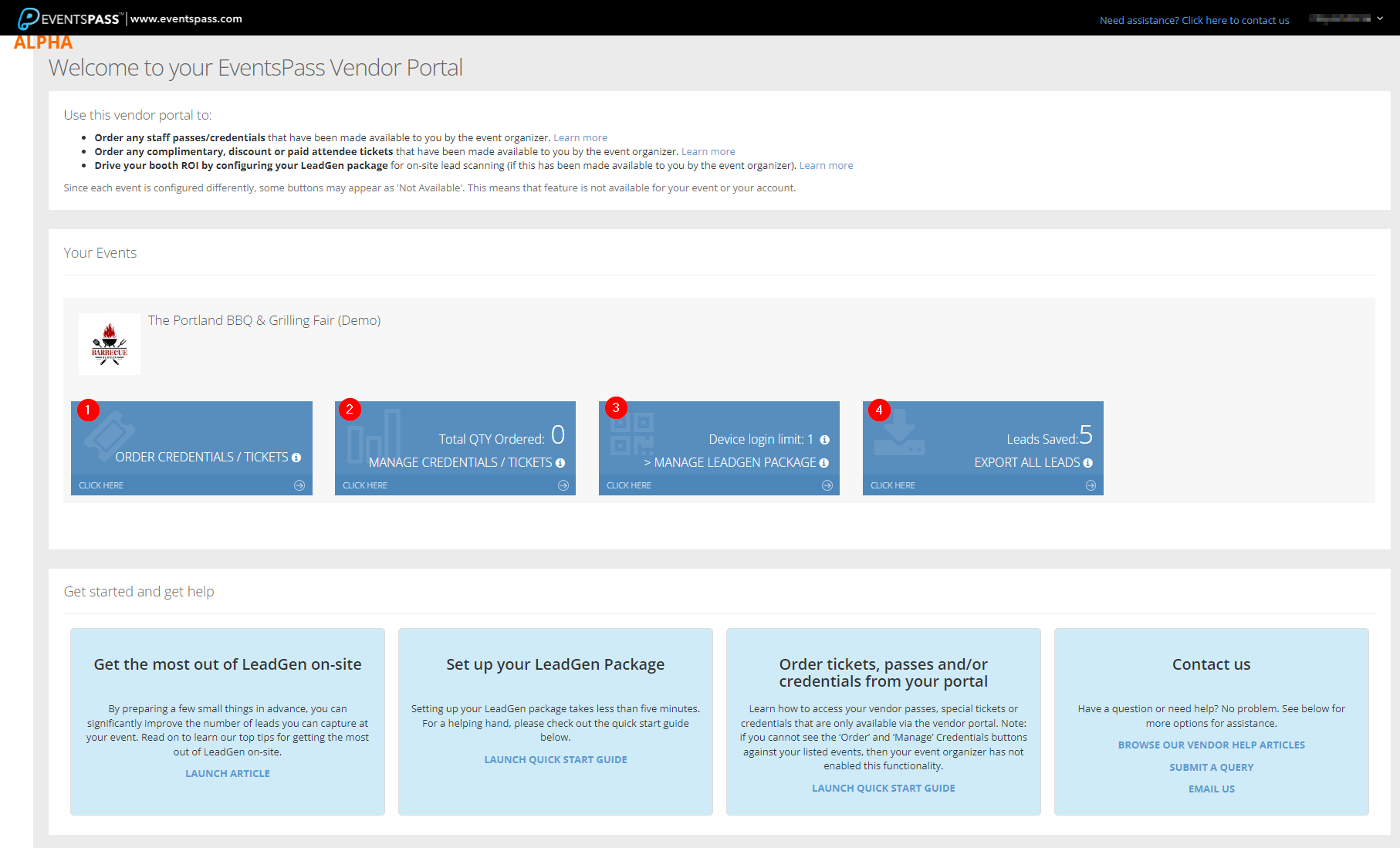Viewport: 1400px width, 848px height.
Task: Click CLICK HERE on Order Credentials tile
Action: [x=101, y=485]
